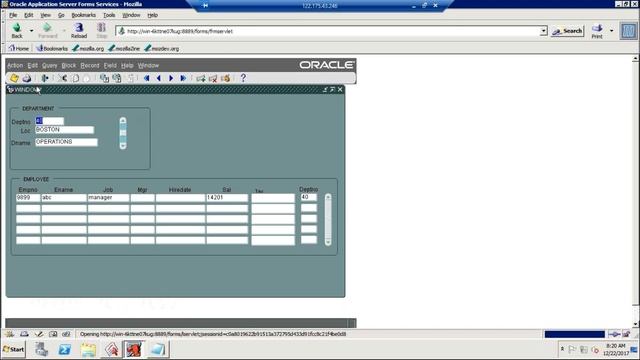Click the Home bookmark toolbar link
Screen dimensions: 640x360
click(x=19, y=48)
